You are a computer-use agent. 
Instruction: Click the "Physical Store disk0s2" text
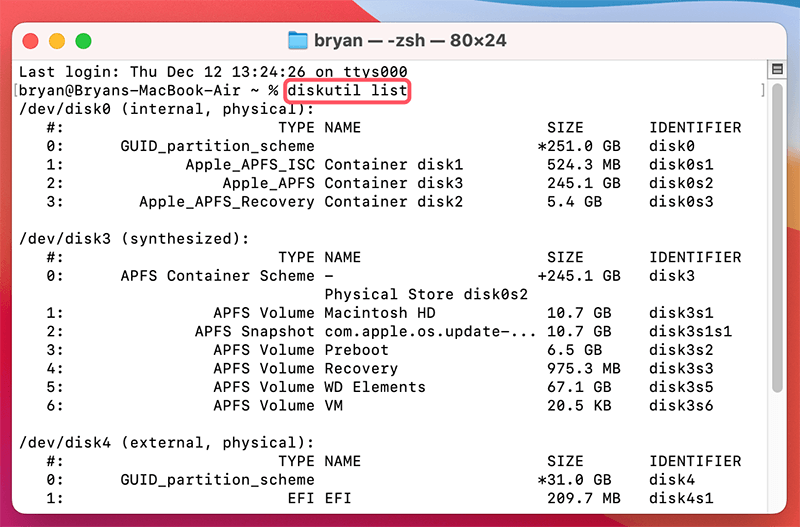coord(426,294)
